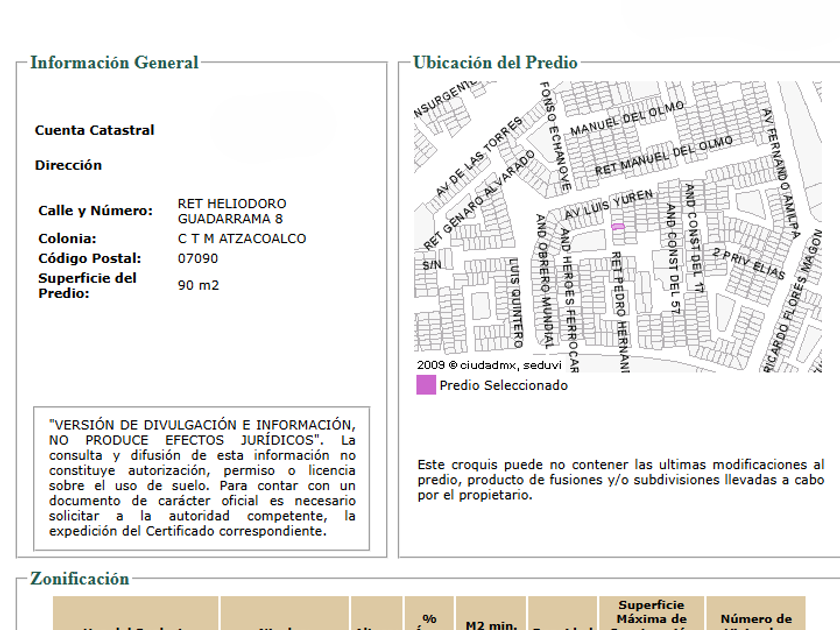Click the M2 min. column header
The image size is (840, 630).
tap(489, 625)
